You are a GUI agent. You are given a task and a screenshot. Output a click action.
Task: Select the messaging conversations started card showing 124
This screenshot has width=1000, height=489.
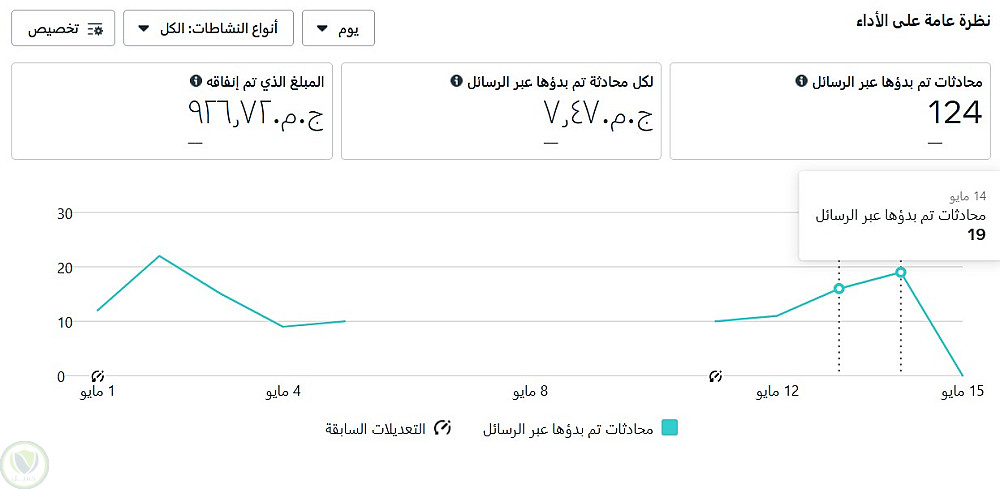coord(829,110)
